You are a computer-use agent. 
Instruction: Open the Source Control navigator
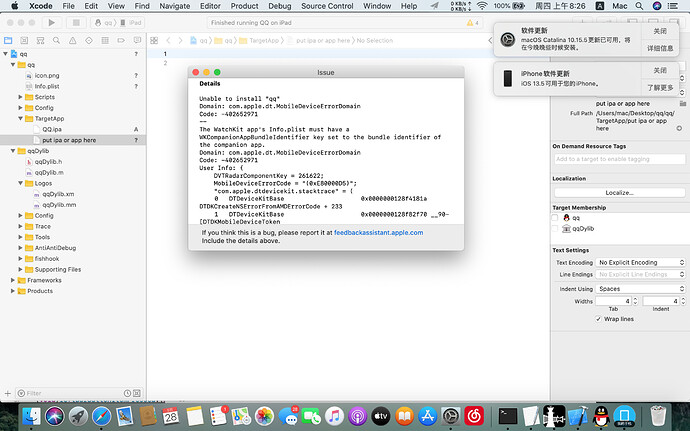[x=24, y=41]
